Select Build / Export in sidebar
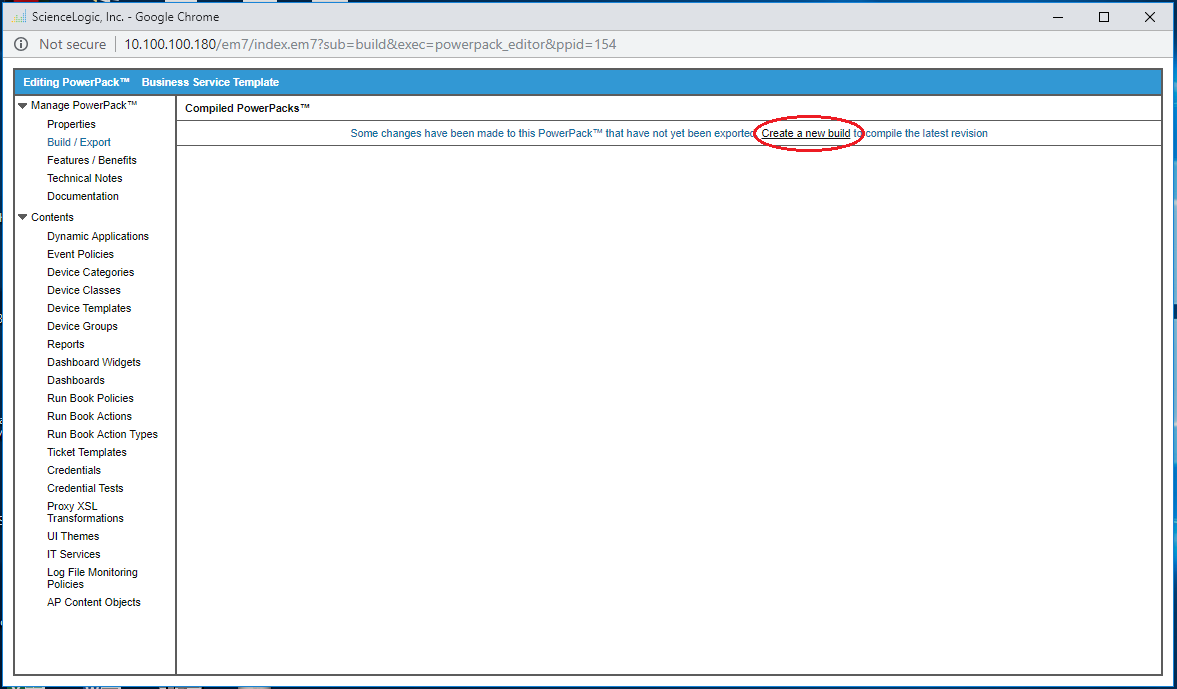The width and height of the screenshot is (1177, 689). (79, 143)
